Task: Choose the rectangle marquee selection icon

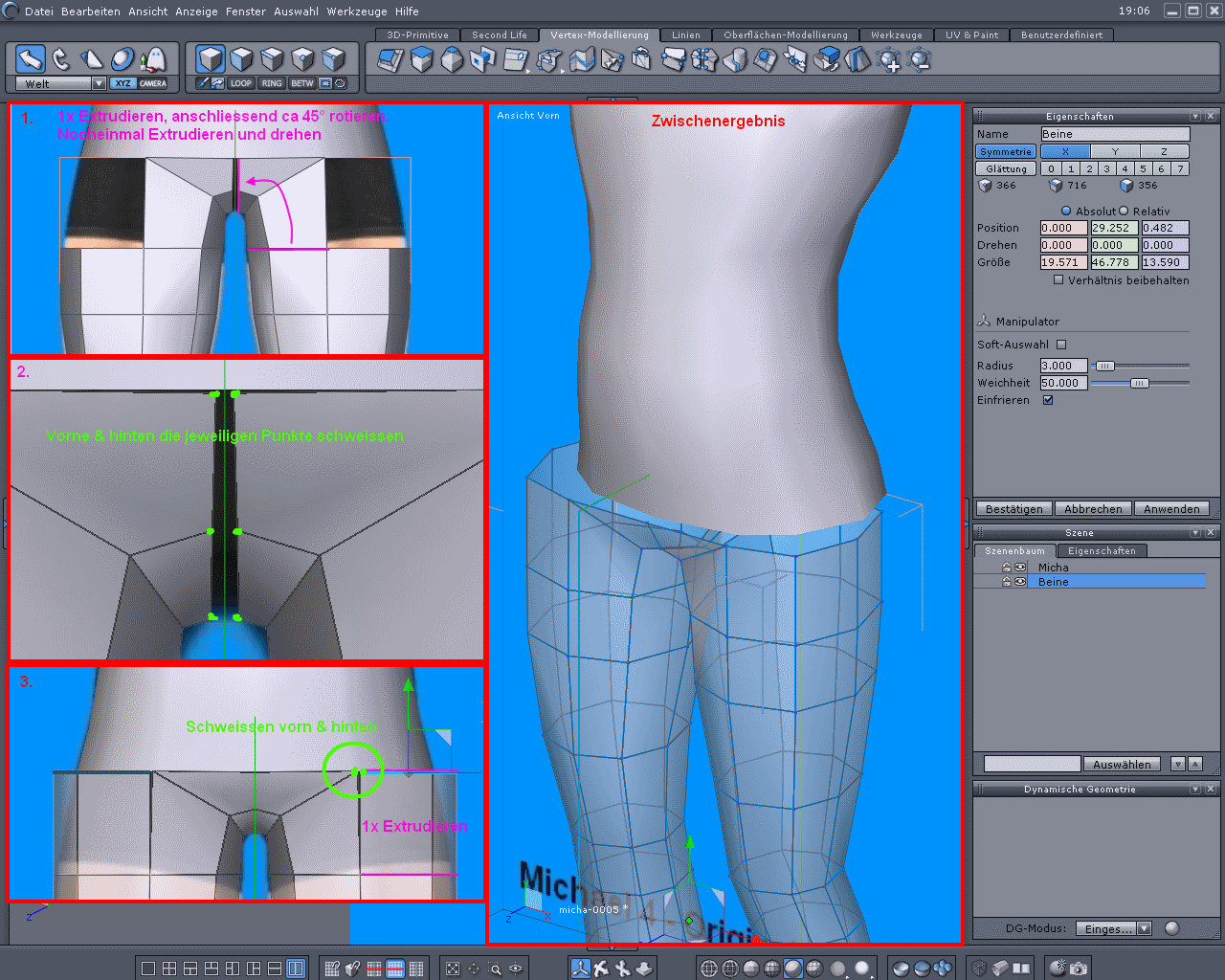Action: pyautogui.click(x=325, y=83)
